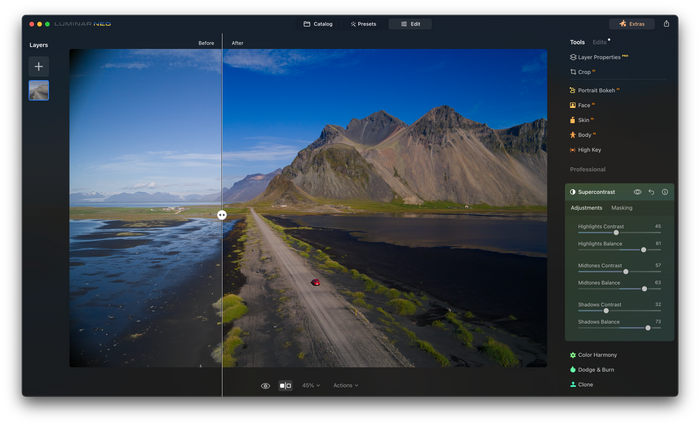This screenshot has height=425, width=700.
Task: Toggle Supercontrast visibility eye icon
Action: coord(637,192)
